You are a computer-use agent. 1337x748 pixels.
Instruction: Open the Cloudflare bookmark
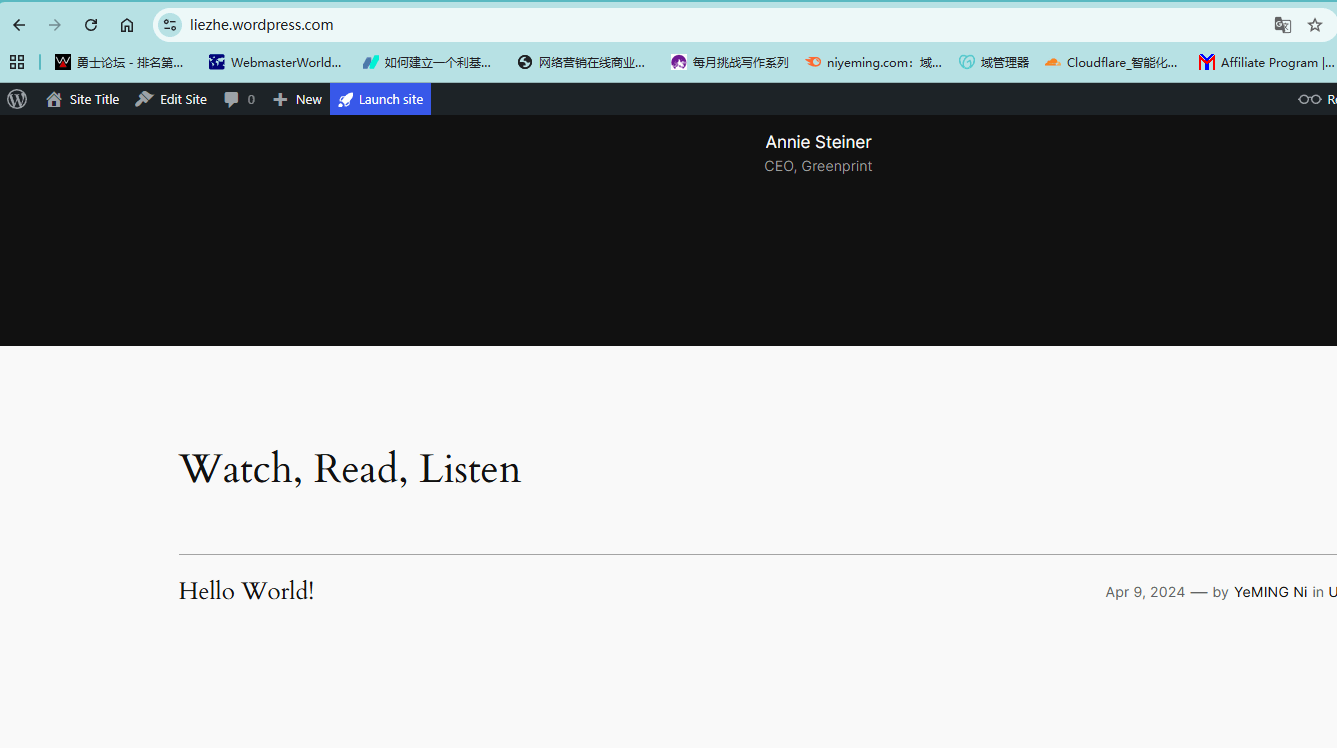pyautogui.click(x=1111, y=62)
